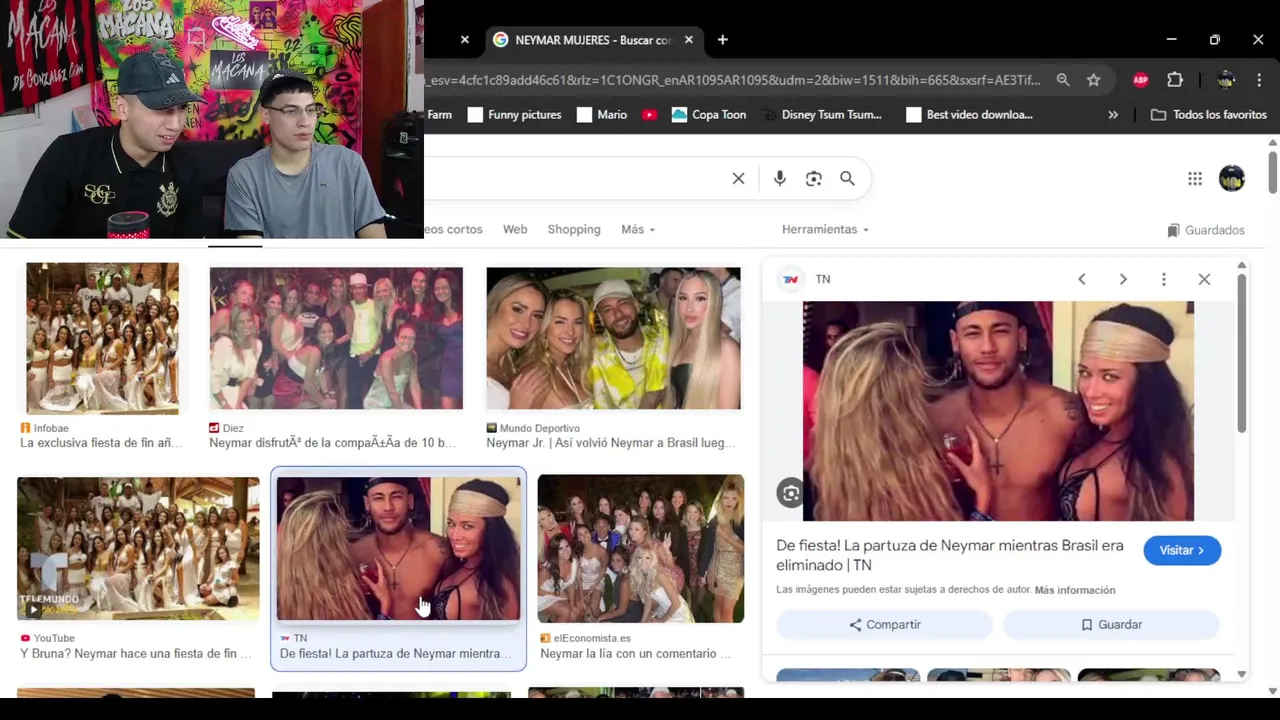Select the TN De fiesta thumbnail

coord(398,548)
